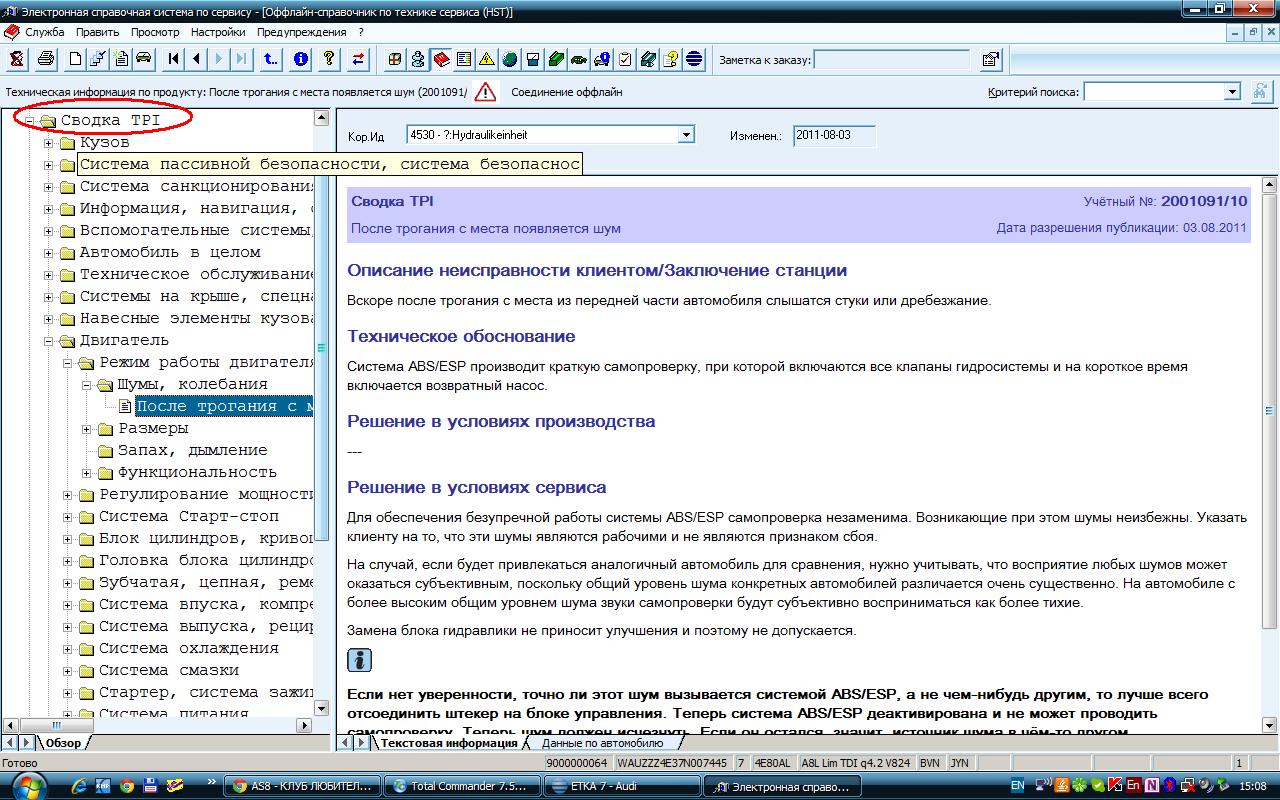
Task: Click the red warning triangle beside the product info
Action: pyautogui.click(x=485, y=92)
